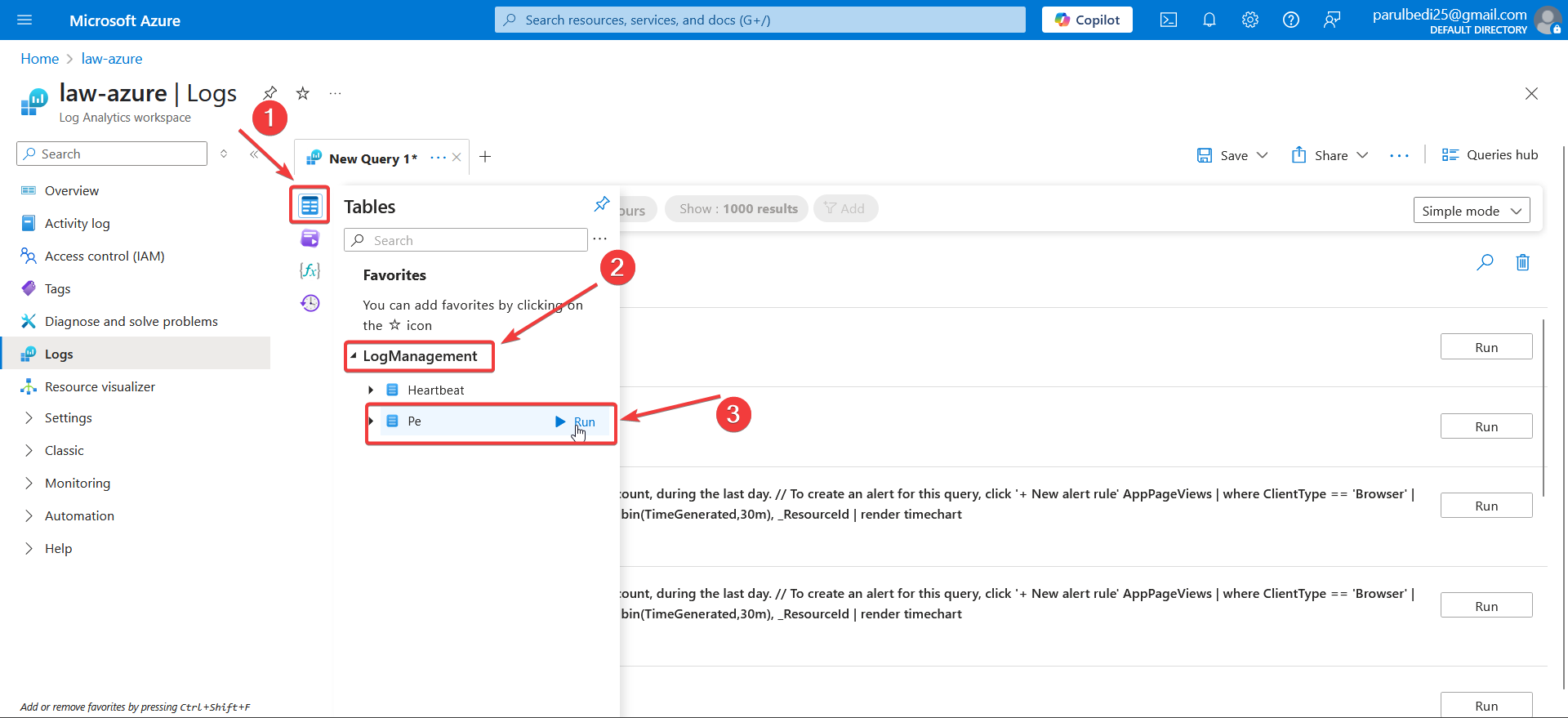Screen dimensions: 1568x718
Task: Close the law-azure Logs blade
Action: tap(1531, 93)
